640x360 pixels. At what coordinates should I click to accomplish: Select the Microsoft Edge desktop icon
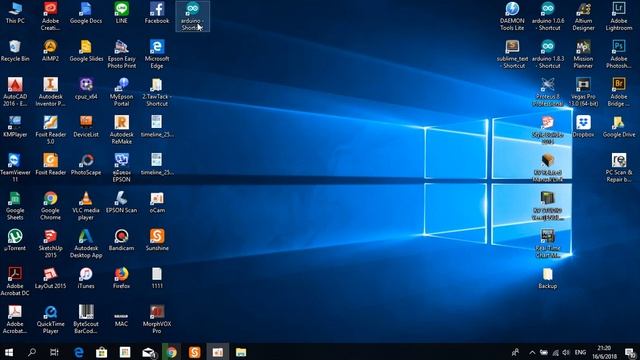click(157, 54)
